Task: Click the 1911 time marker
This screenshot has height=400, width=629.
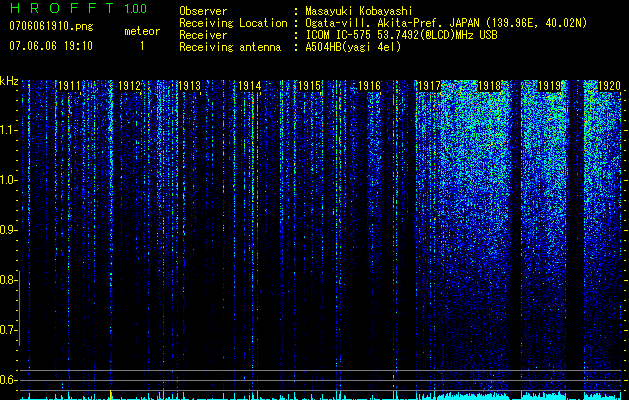Action: coord(69,86)
